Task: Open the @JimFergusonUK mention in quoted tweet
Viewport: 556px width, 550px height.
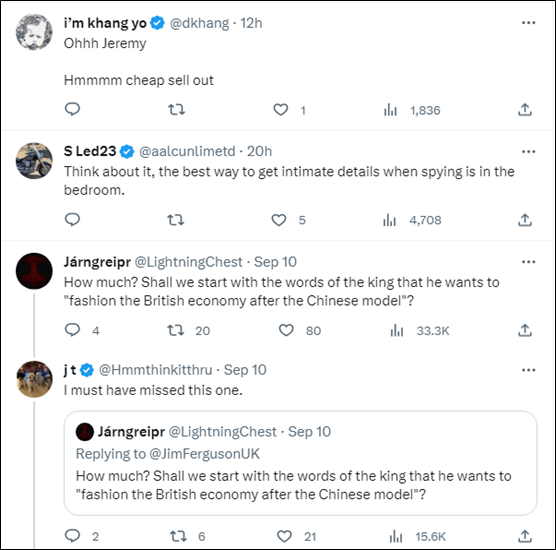Action: (x=205, y=454)
